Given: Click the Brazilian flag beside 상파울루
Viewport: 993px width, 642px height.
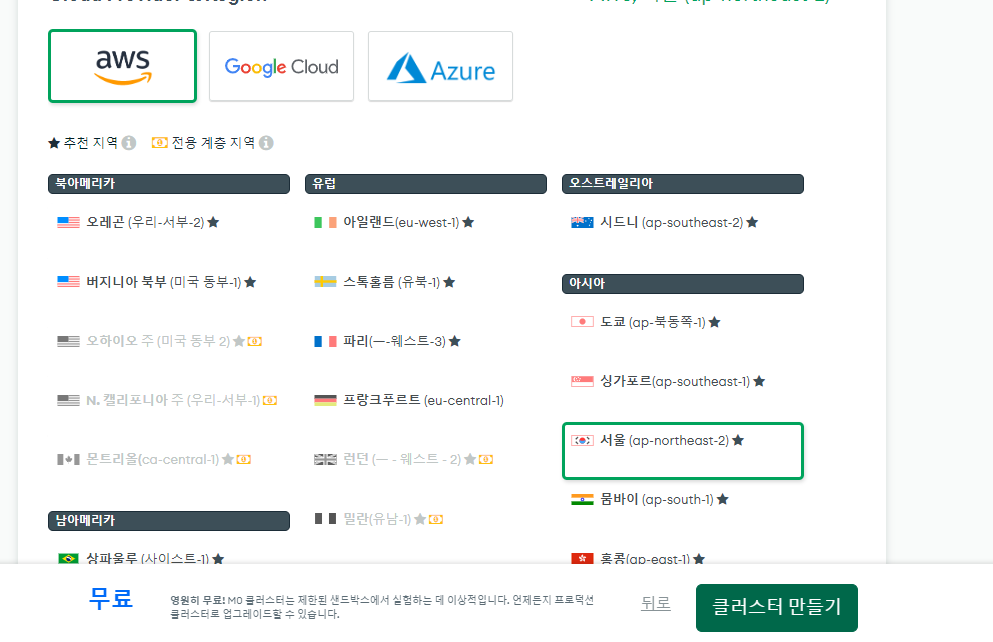Looking at the screenshot, I should pyautogui.click(x=68, y=558).
